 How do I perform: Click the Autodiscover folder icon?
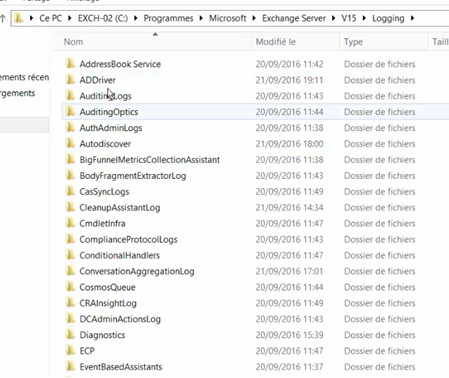click(x=70, y=143)
